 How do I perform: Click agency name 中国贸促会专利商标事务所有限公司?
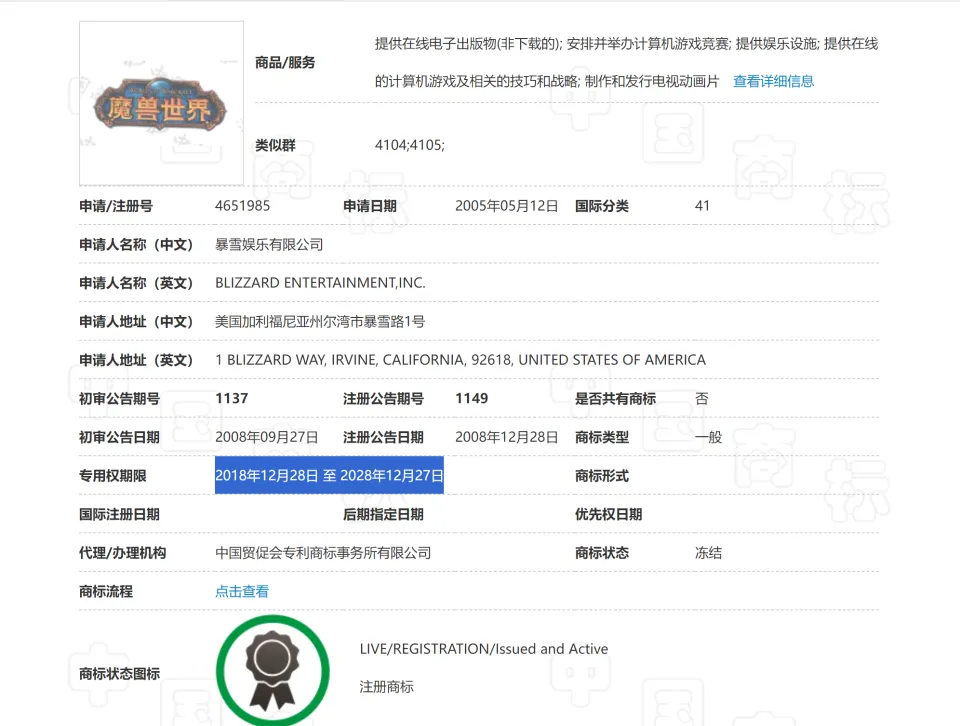[323, 552]
